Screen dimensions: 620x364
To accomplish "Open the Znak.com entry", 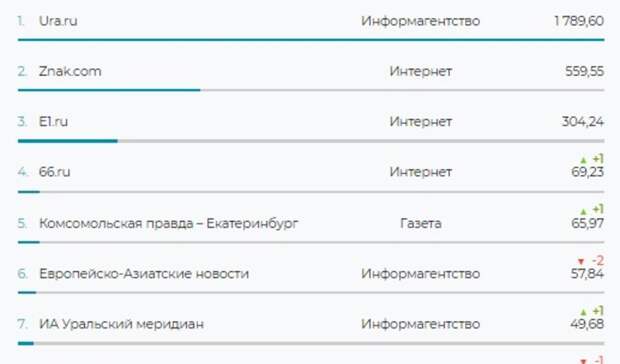I will [x=70, y=72].
